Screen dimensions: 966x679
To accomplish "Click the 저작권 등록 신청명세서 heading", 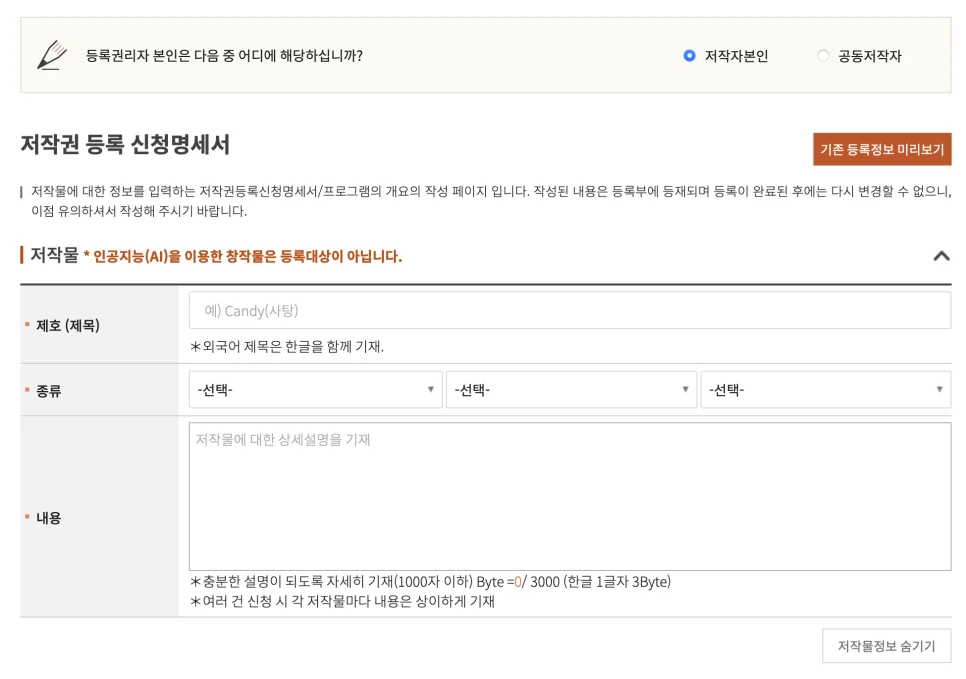I will pyautogui.click(x=125, y=145).
